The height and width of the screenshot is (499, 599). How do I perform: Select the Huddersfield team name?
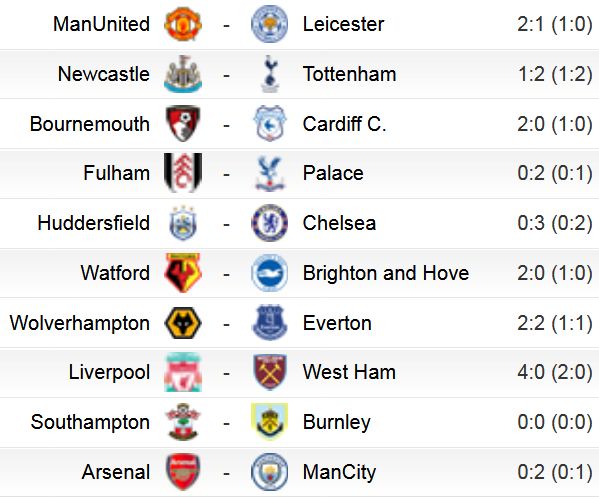coord(94,223)
